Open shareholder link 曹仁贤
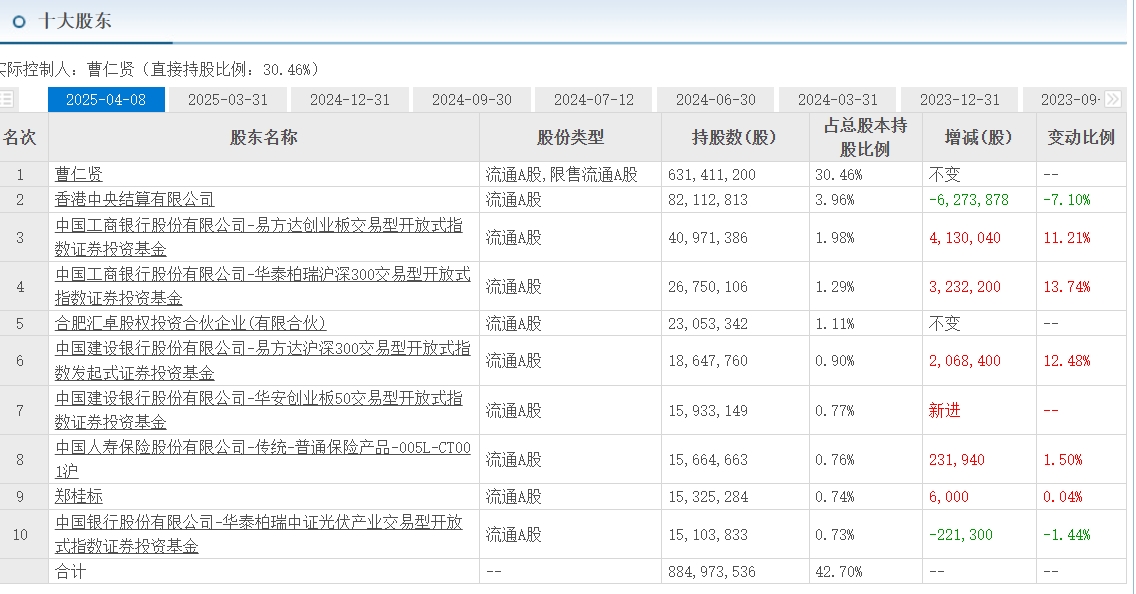This screenshot has height=594, width=1136. [78, 175]
